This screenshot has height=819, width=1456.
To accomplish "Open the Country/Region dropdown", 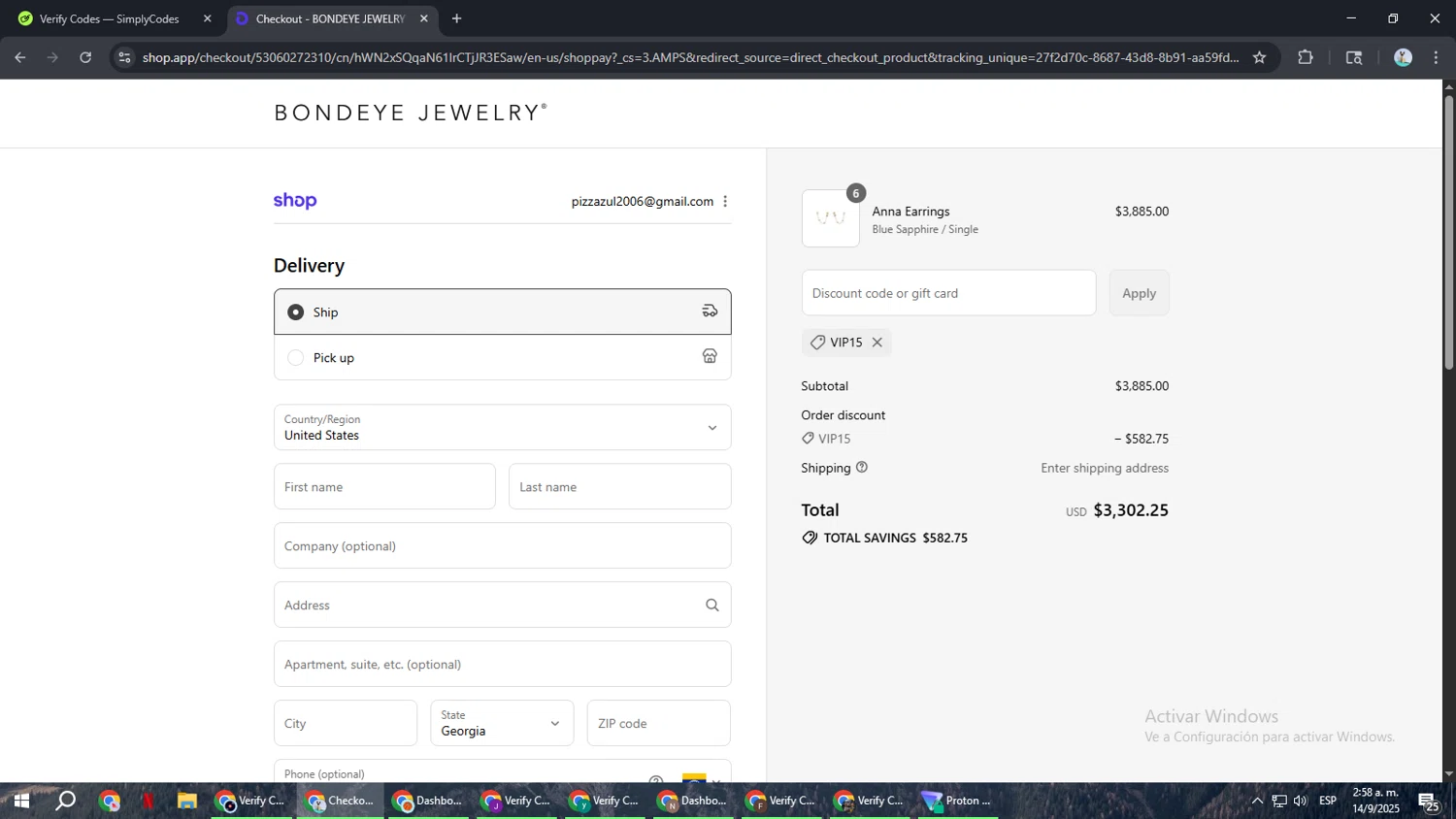I will tap(502, 427).
